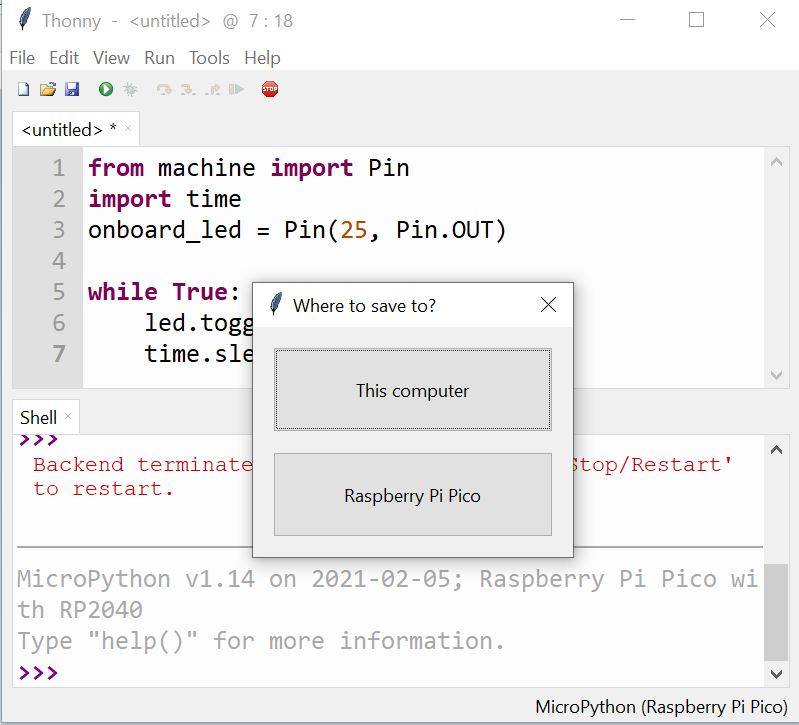
Task: Open the Run menu
Action: (x=159, y=58)
